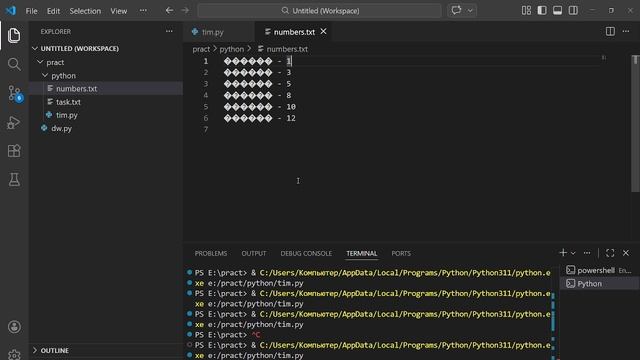Switch to the PROBLEMS panel tab
Image resolution: width=640 pixels, height=360 pixels.
pos(211,253)
